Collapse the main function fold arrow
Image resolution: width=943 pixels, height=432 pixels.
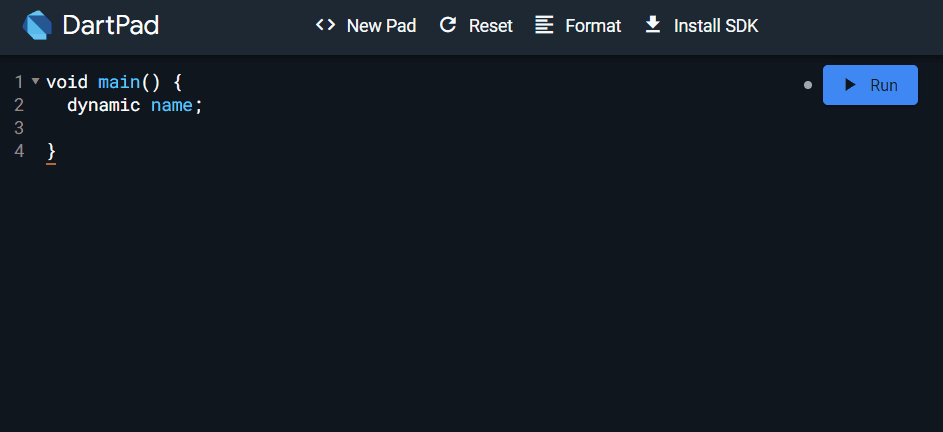pyautogui.click(x=35, y=81)
